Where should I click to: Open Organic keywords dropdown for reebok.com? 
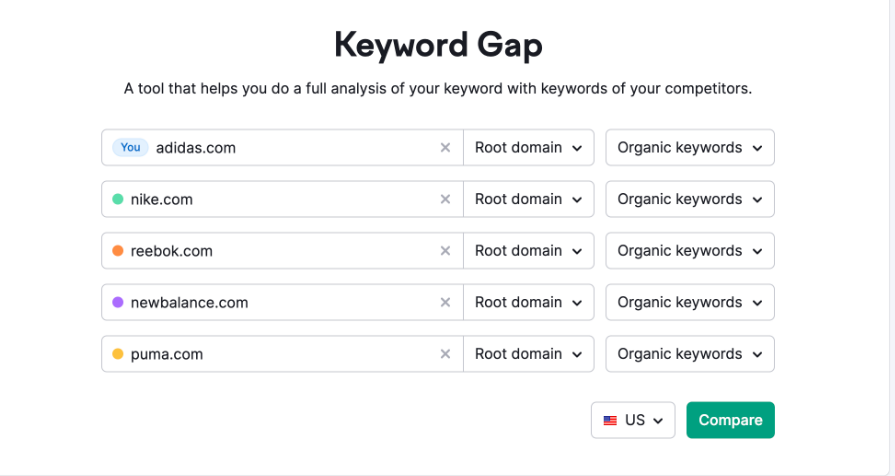690,251
